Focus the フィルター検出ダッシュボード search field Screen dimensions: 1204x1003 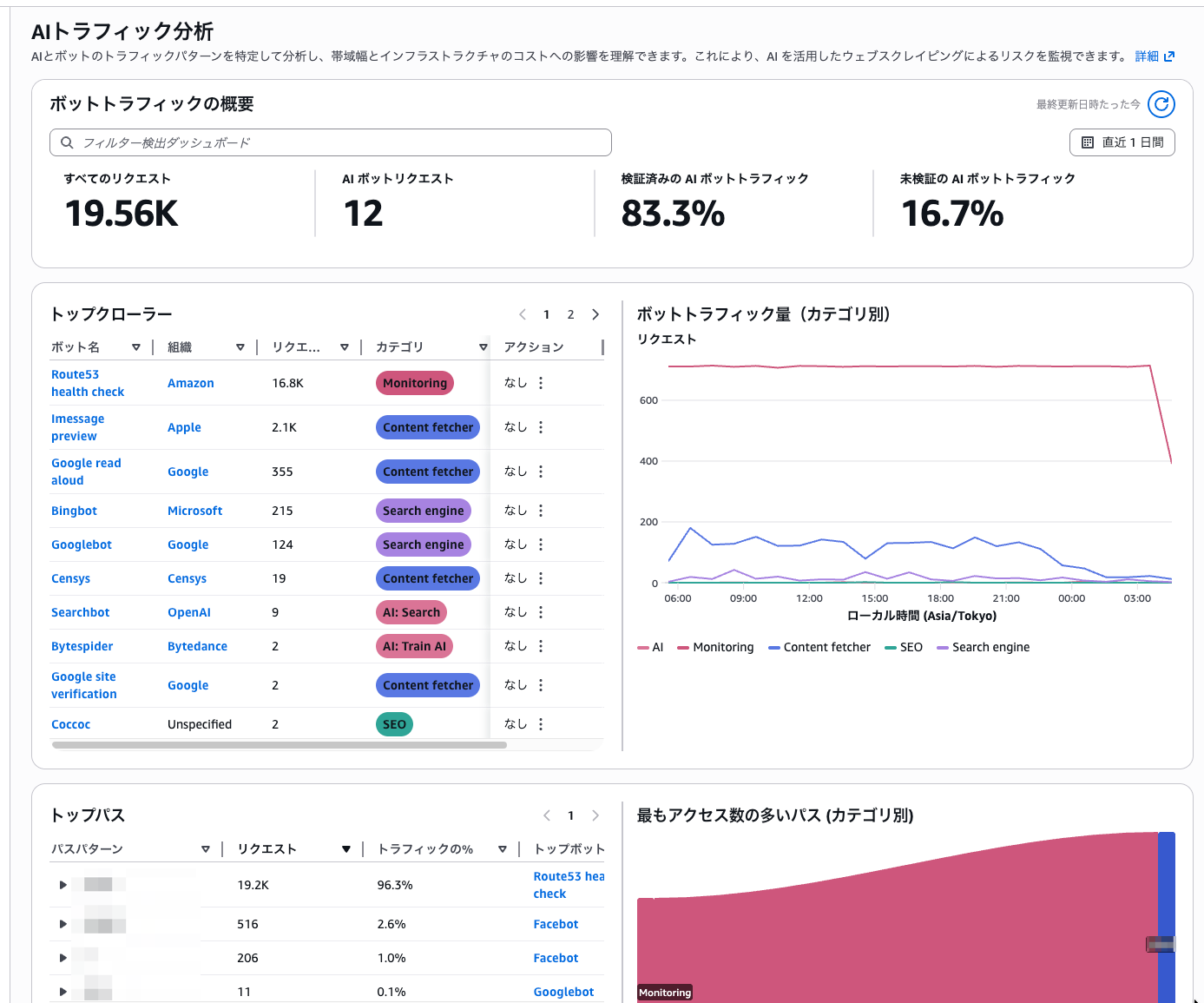[339, 142]
